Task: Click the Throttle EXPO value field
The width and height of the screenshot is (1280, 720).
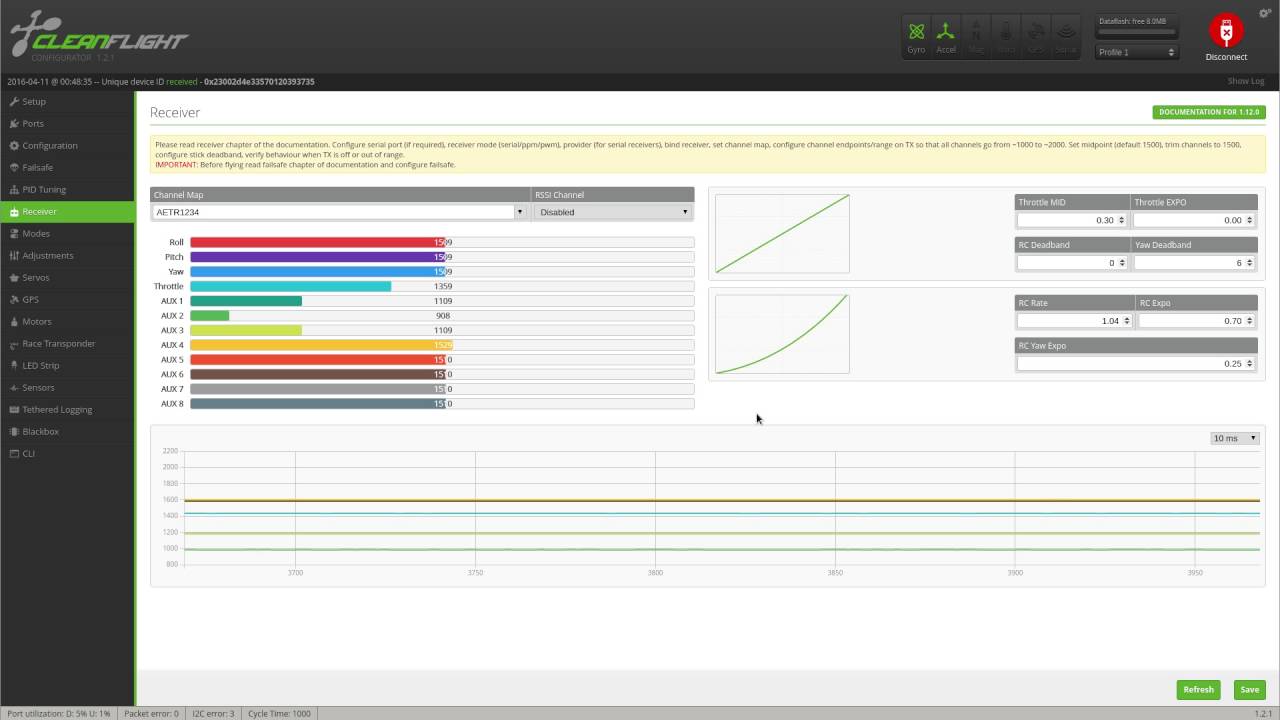Action: coord(1194,220)
